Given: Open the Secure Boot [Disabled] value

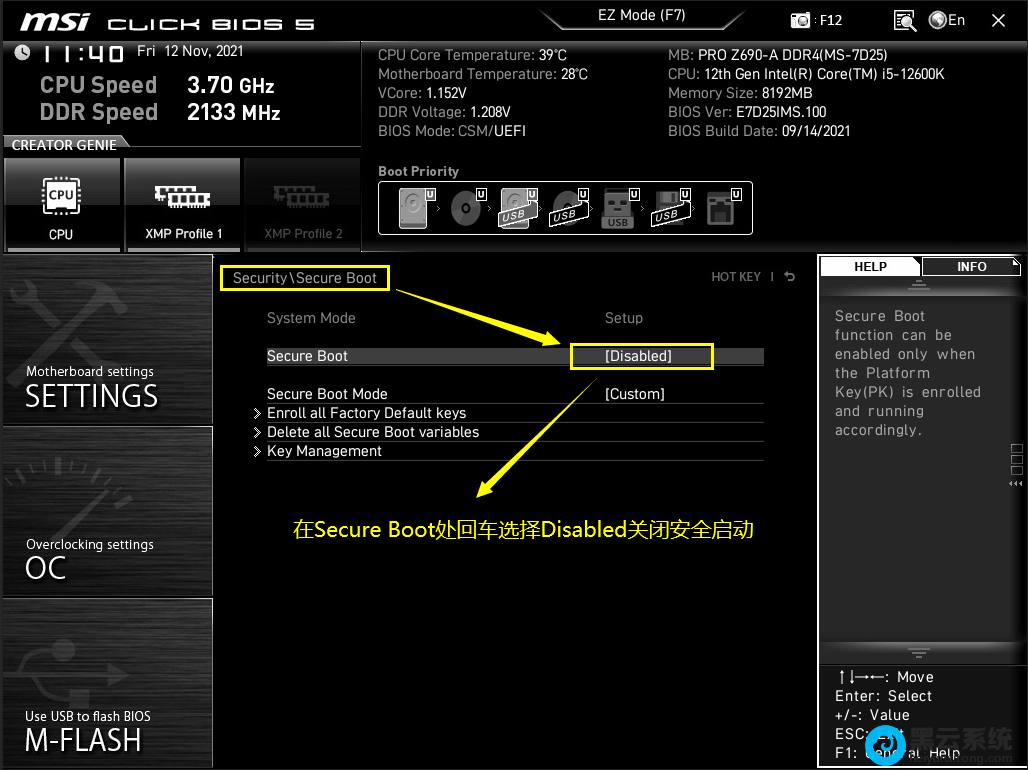Looking at the screenshot, I should pos(640,356).
